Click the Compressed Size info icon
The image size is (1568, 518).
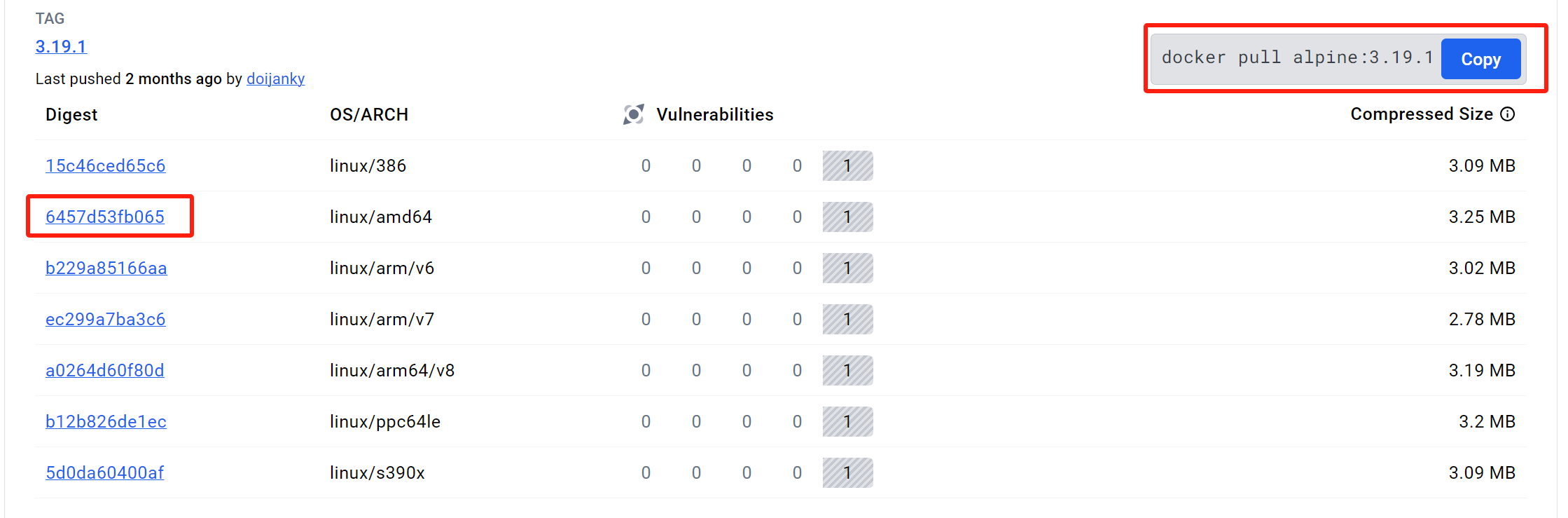(1508, 114)
